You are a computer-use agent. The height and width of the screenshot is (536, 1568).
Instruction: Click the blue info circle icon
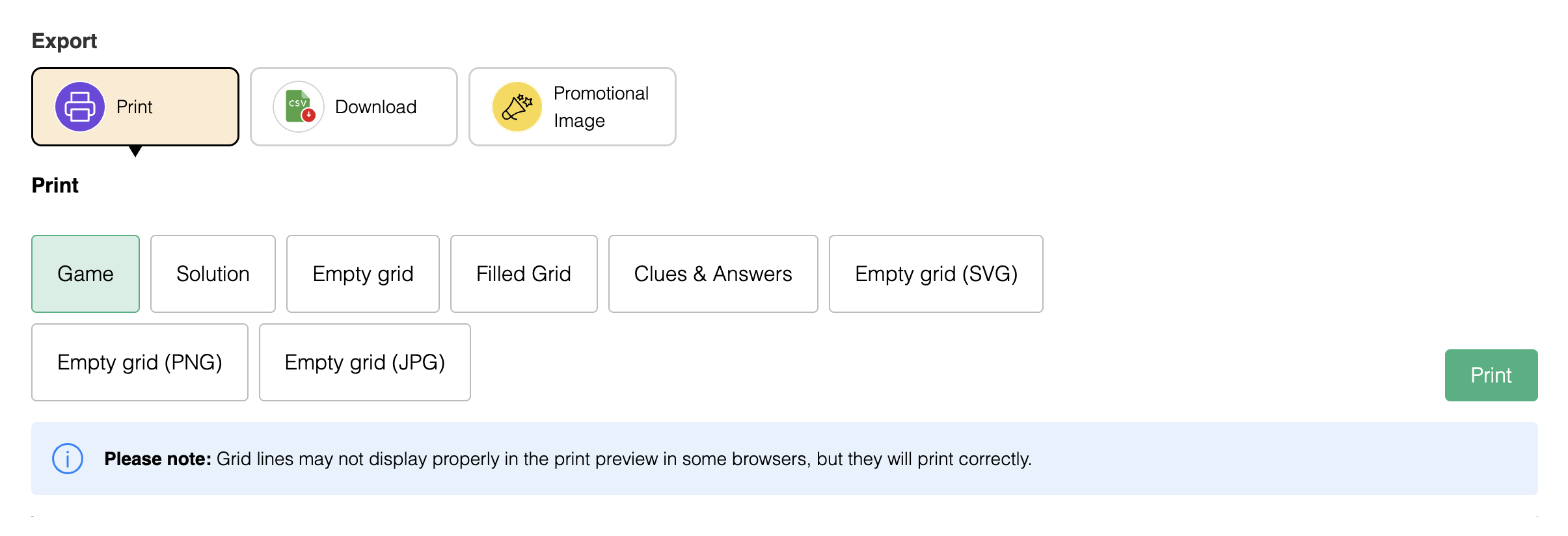[68, 459]
